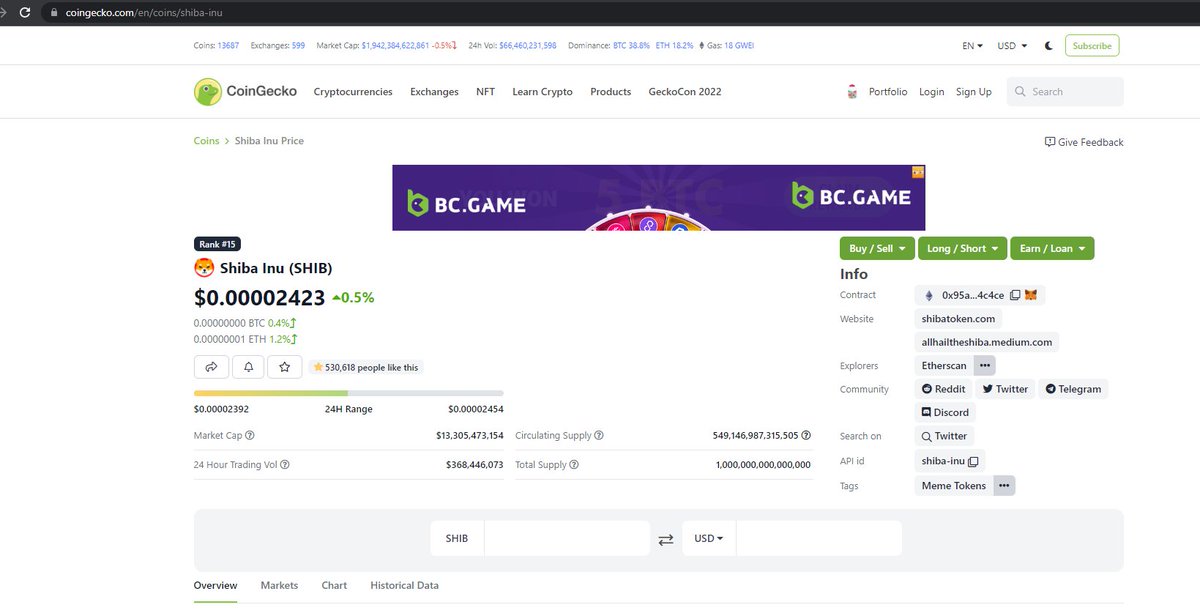Click the MetaMask fox icon
The width and height of the screenshot is (1200, 613).
pos(1031,295)
